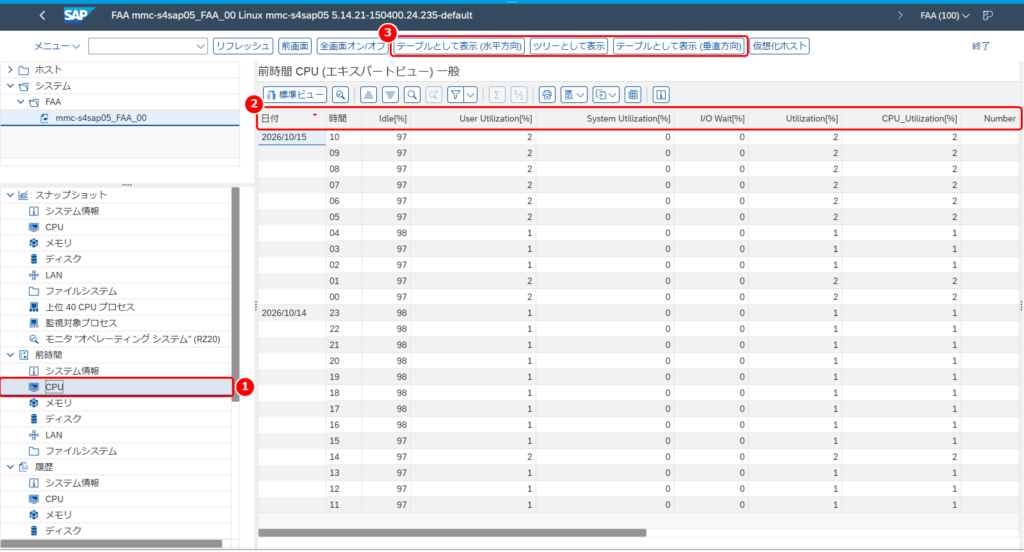Click the System Utilization[%] column header
This screenshot has height=552, width=1024.
(605, 119)
